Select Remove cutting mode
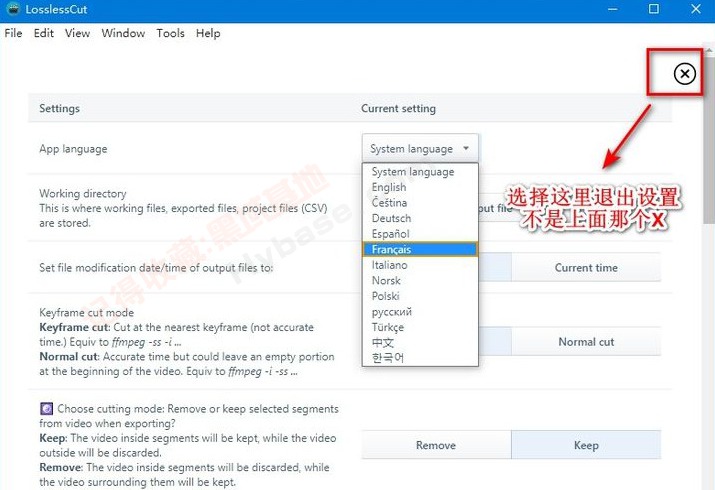Screen dimensions: 715x490 [436, 445]
